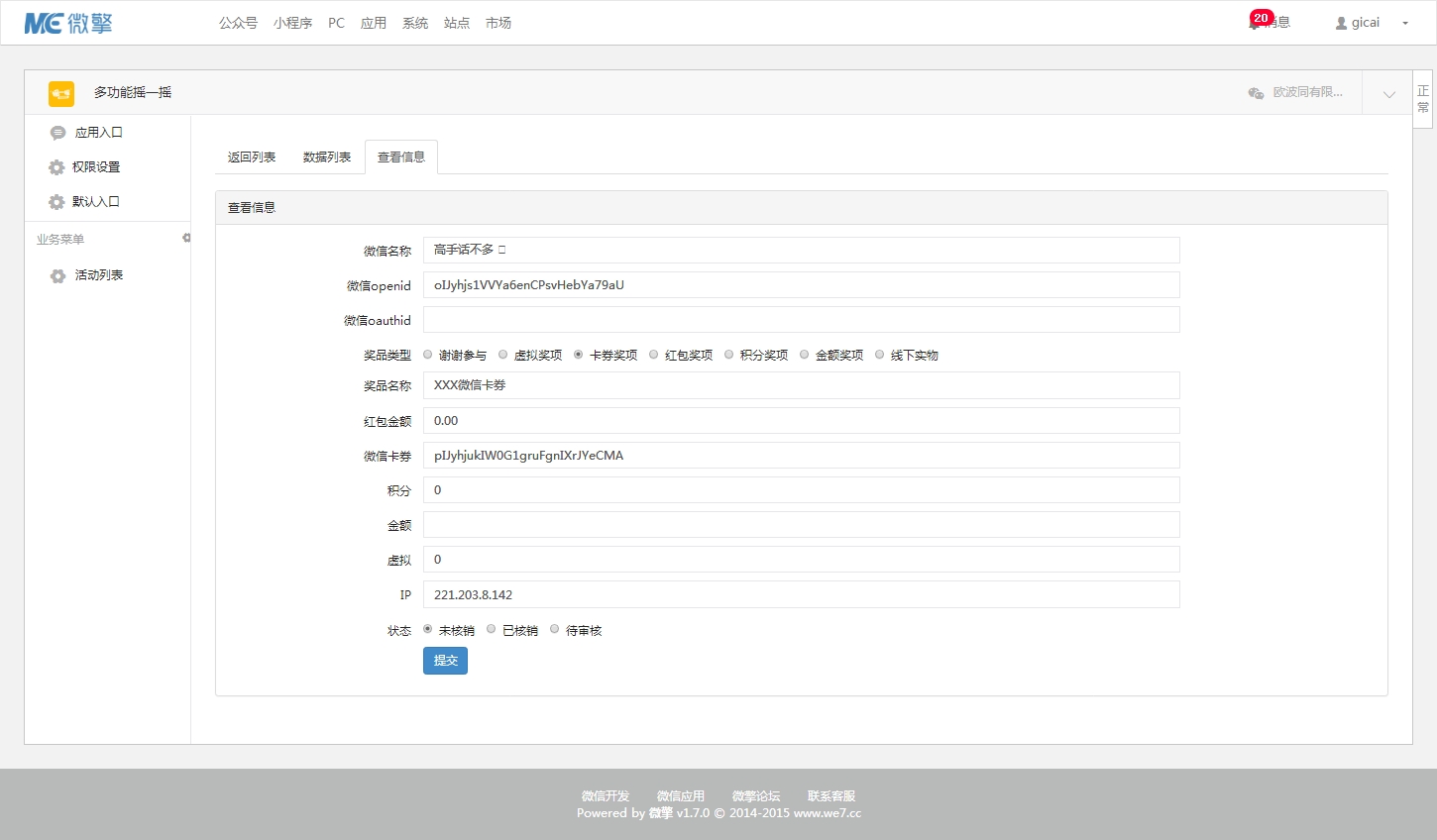Click the 微擎 logo in the header

click(x=68, y=23)
